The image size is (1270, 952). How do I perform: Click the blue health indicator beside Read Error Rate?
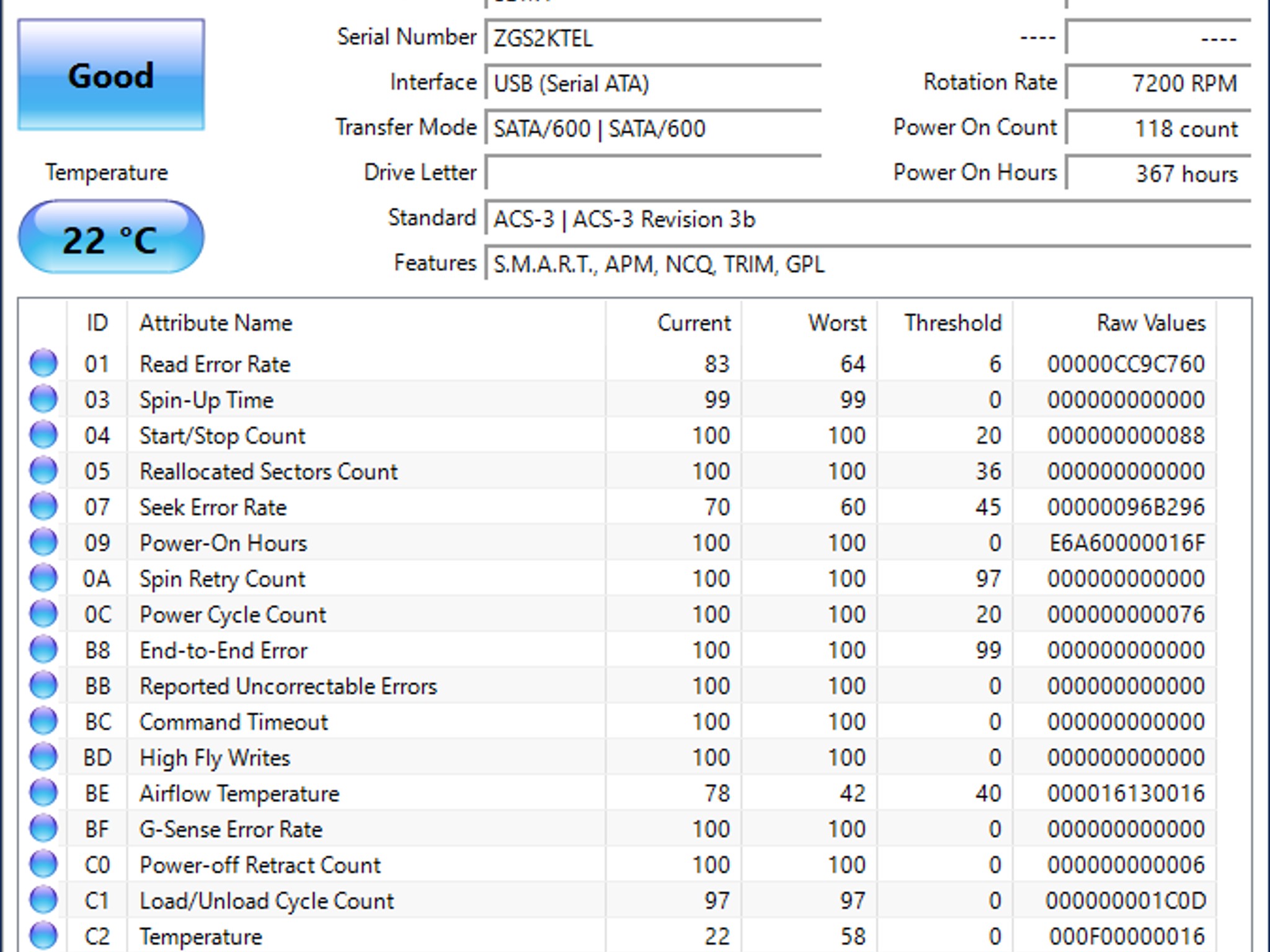tap(43, 364)
